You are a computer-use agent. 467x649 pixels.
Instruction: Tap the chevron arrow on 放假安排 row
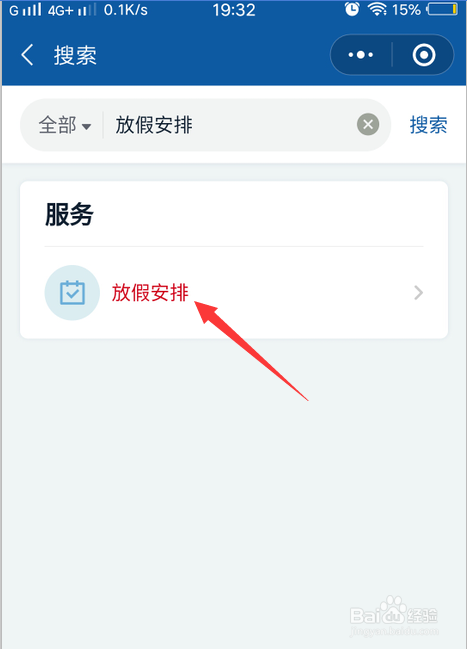point(419,293)
